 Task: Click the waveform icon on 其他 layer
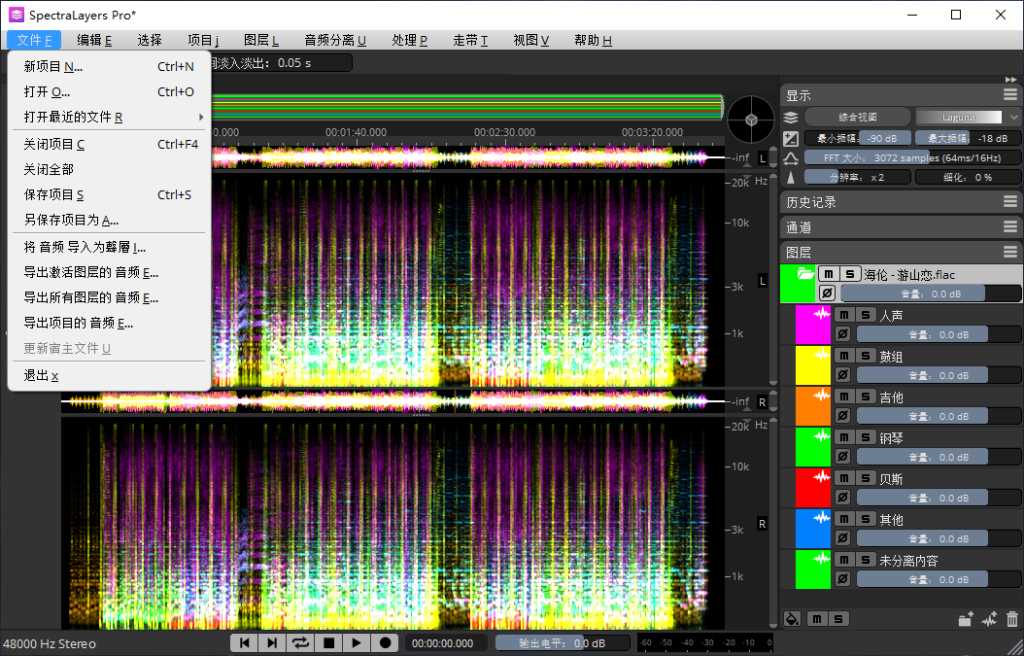[x=822, y=517]
